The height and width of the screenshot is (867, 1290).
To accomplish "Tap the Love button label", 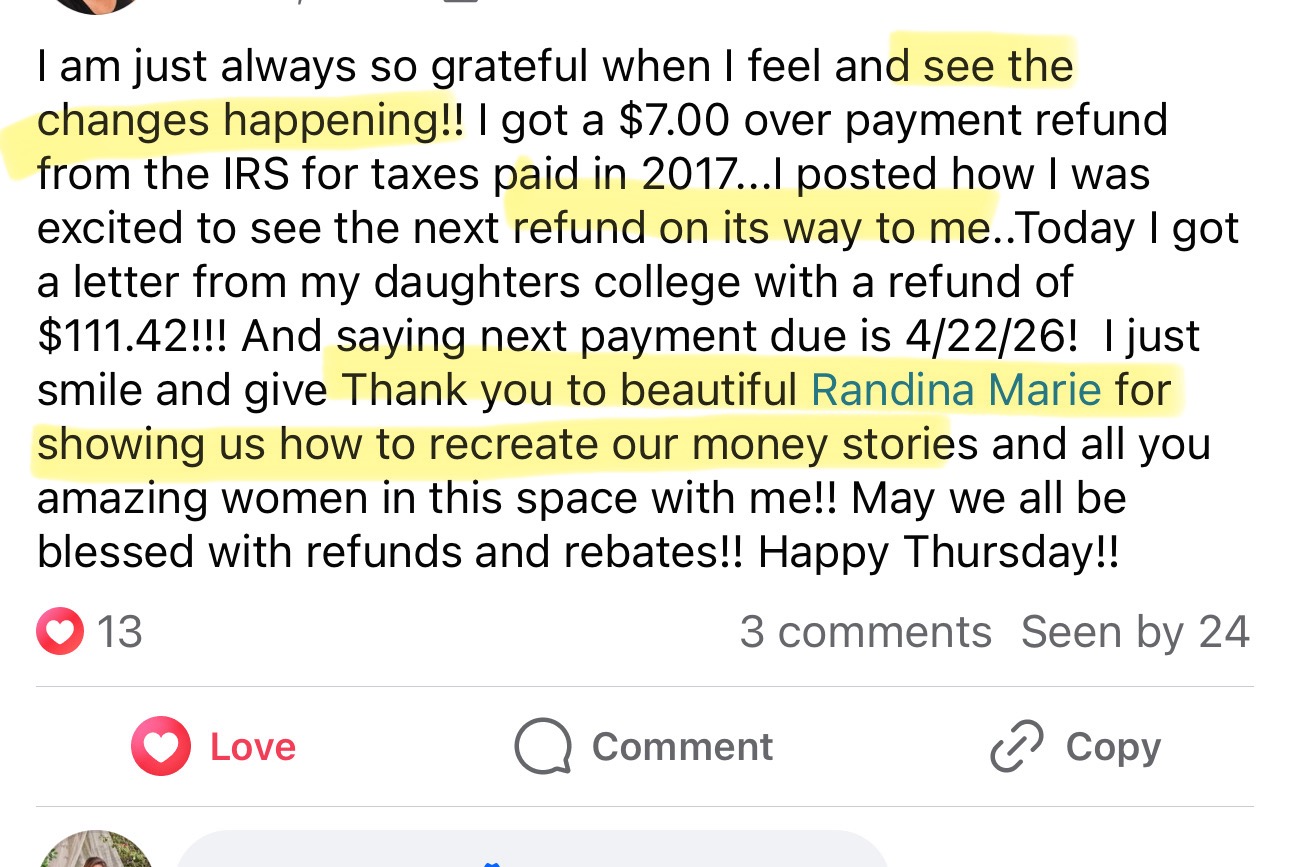I will click(x=252, y=747).
